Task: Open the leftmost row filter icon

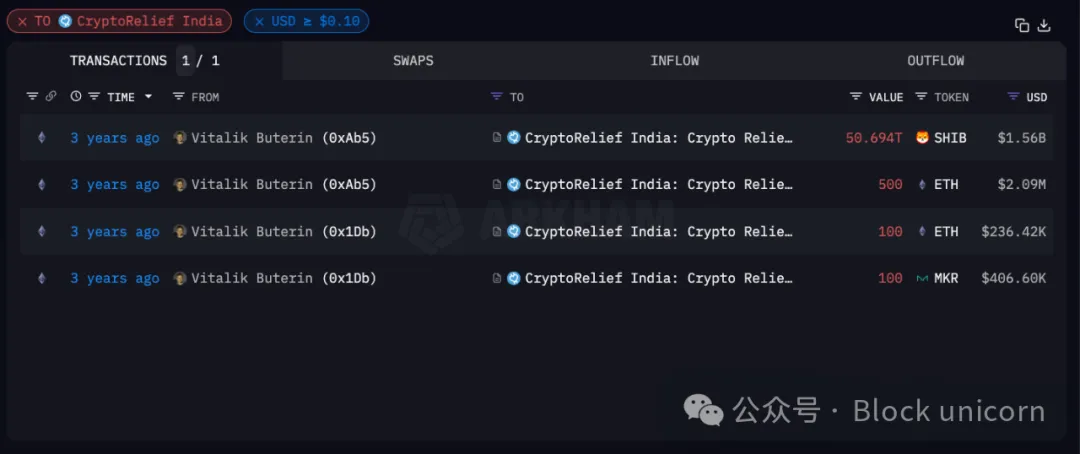Action: coord(32,97)
